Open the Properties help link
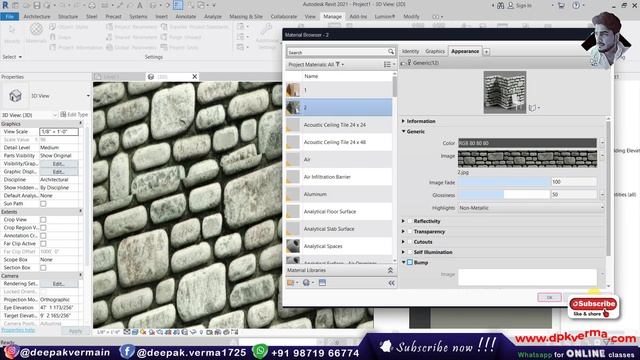This screenshot has width=640, height=360. click(x=18, y=330)
